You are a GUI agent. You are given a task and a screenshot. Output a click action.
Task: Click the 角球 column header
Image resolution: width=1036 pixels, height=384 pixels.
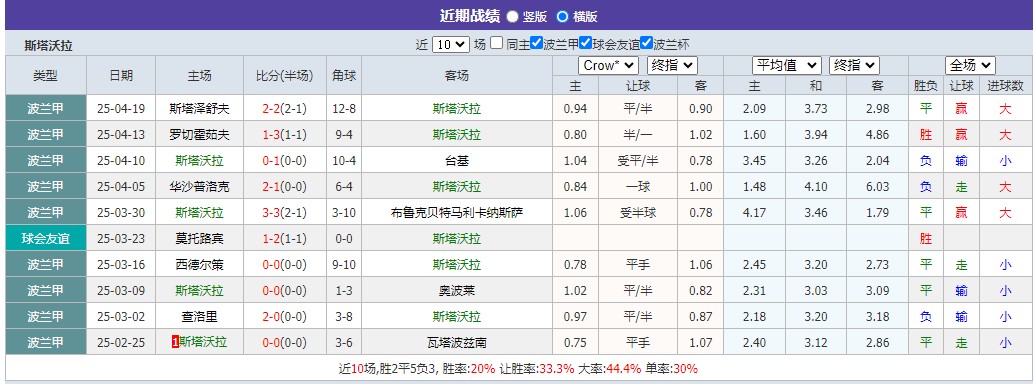click(344, 75)
